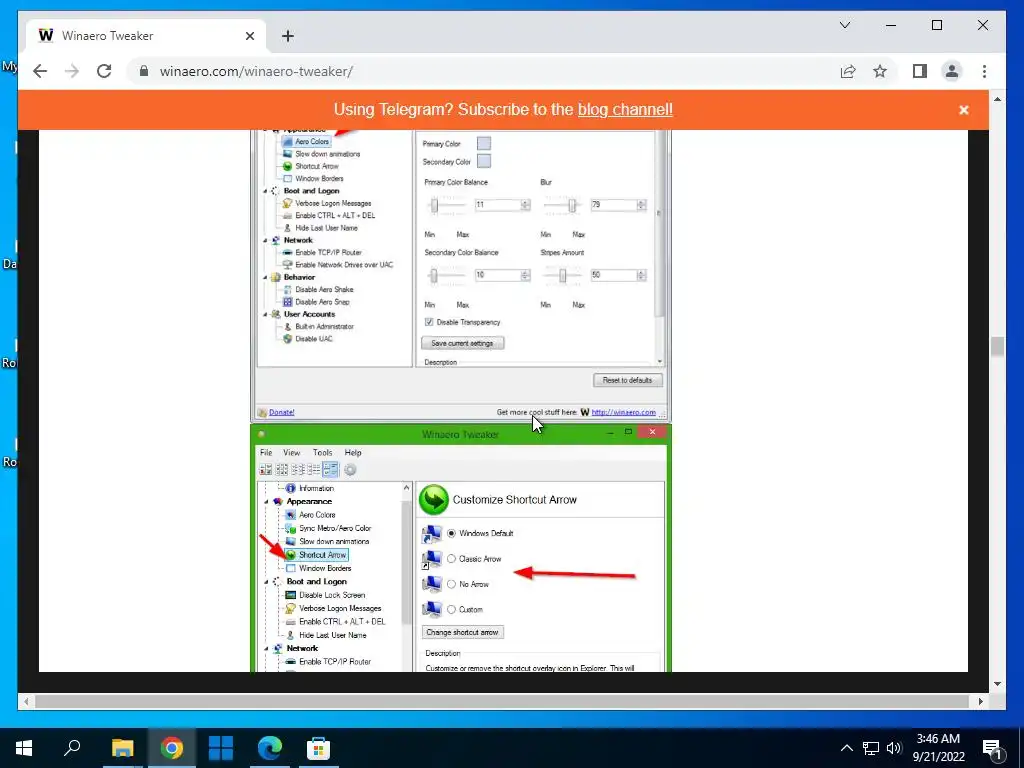Click the Enable Network Drives over UAC icon
The height and width of the screenshot is (768, 1024).
287,264
